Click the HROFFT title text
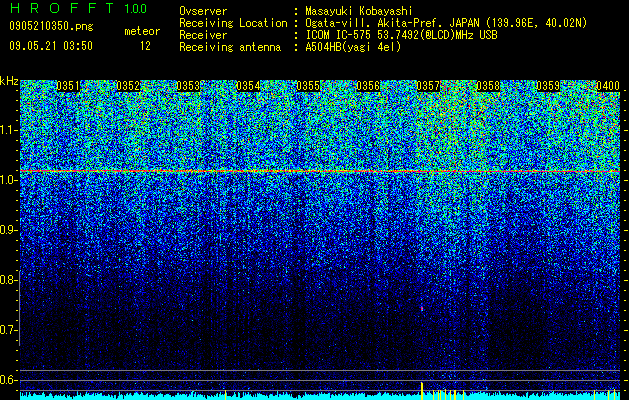This screenshot has height=400, width=629. coord(62,8)
